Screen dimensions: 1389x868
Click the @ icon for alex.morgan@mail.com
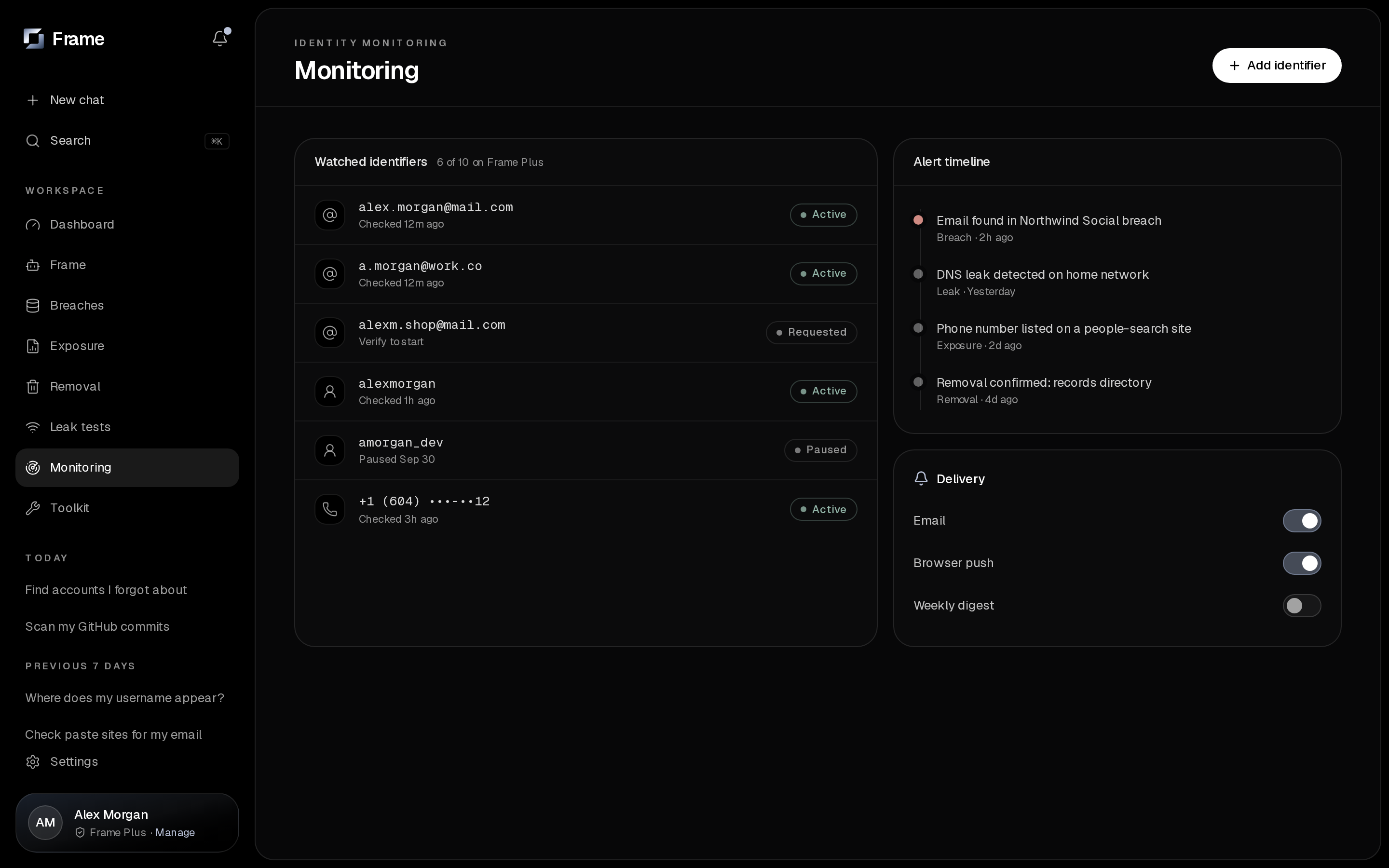tap(329, 215)
